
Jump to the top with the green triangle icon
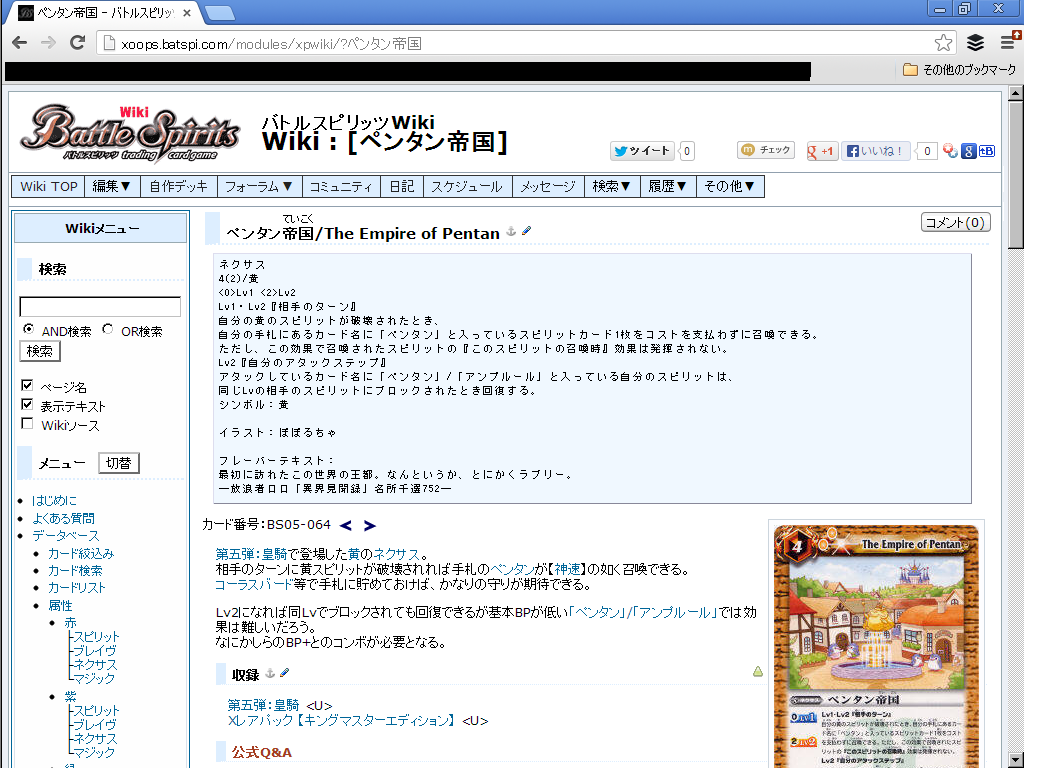758,671
